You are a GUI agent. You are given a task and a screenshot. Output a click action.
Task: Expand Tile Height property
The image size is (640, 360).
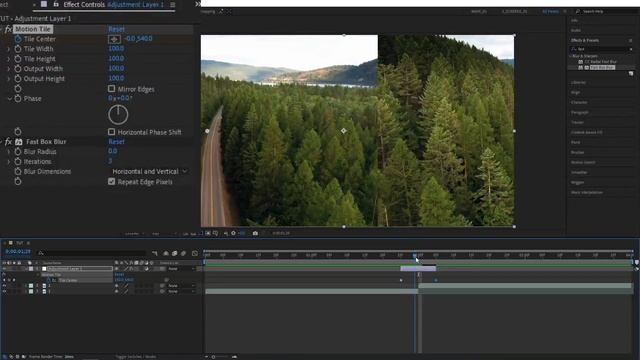(9, 59)
